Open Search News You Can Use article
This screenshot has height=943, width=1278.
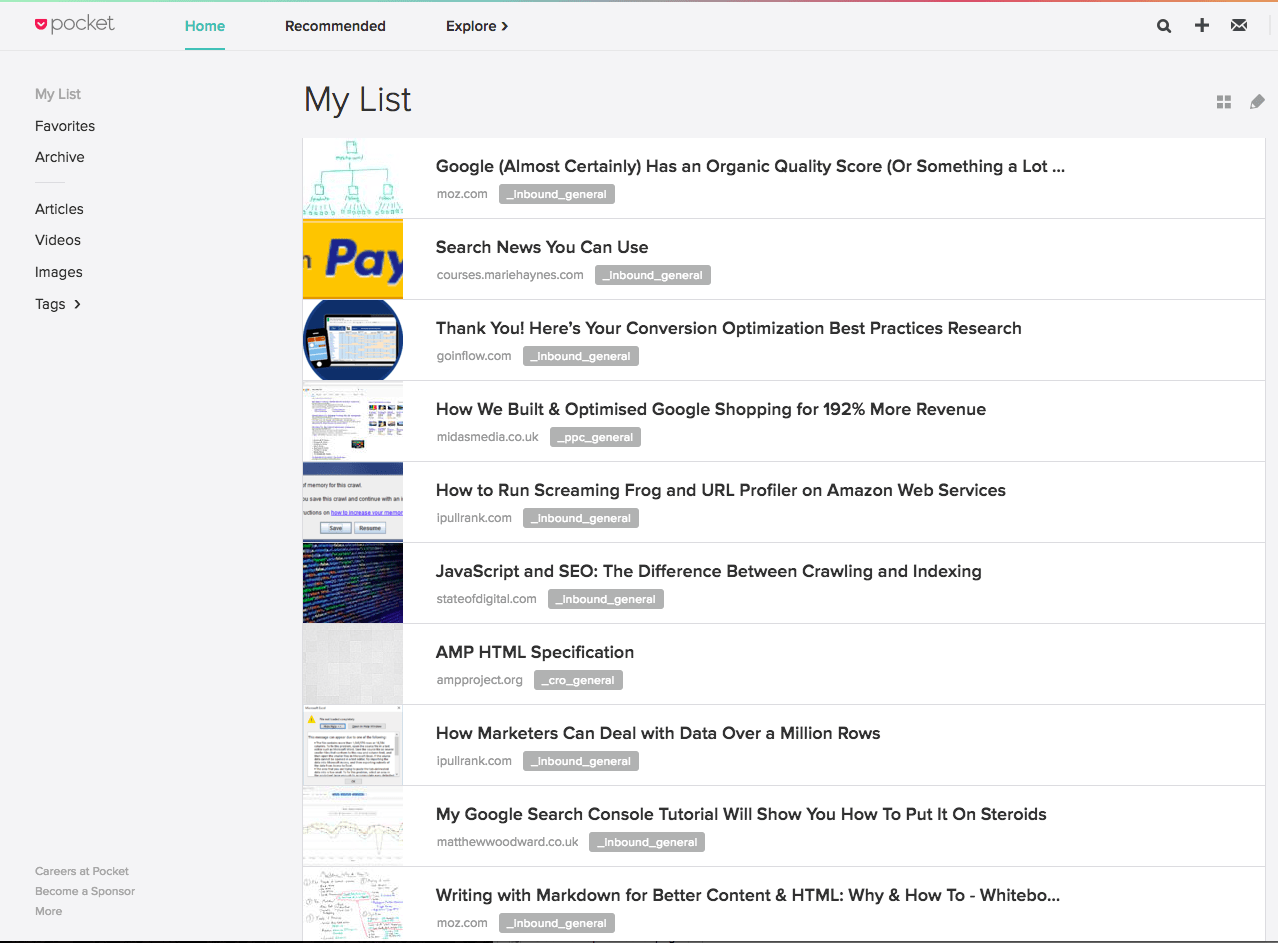[542, 247]
